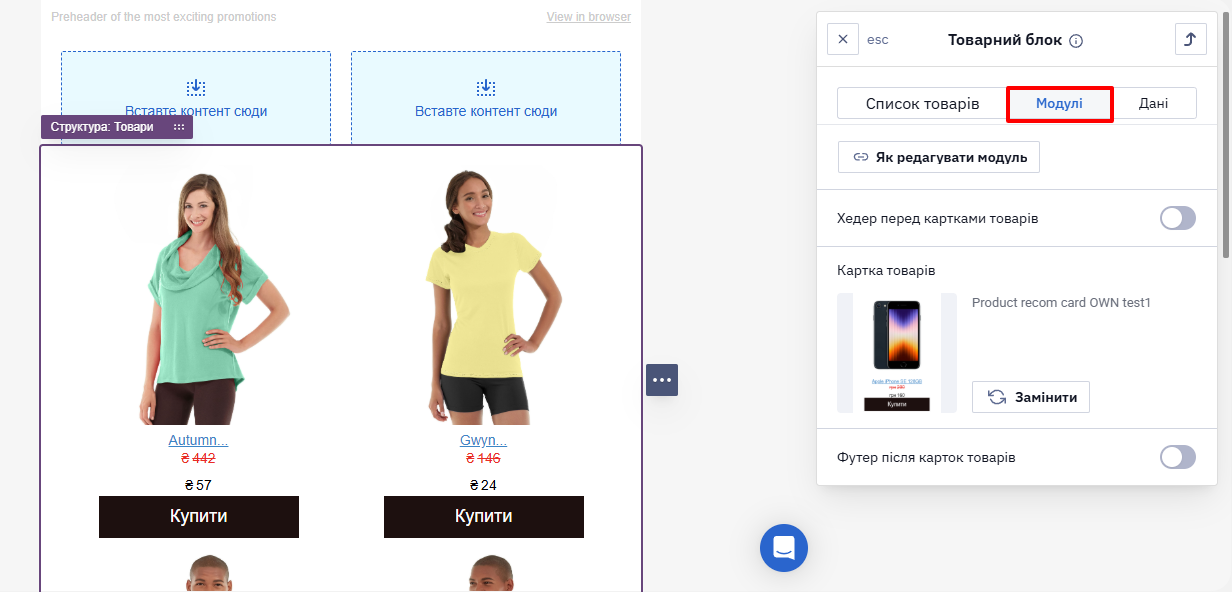Open the chat support bubble

[x=784, y=547]
